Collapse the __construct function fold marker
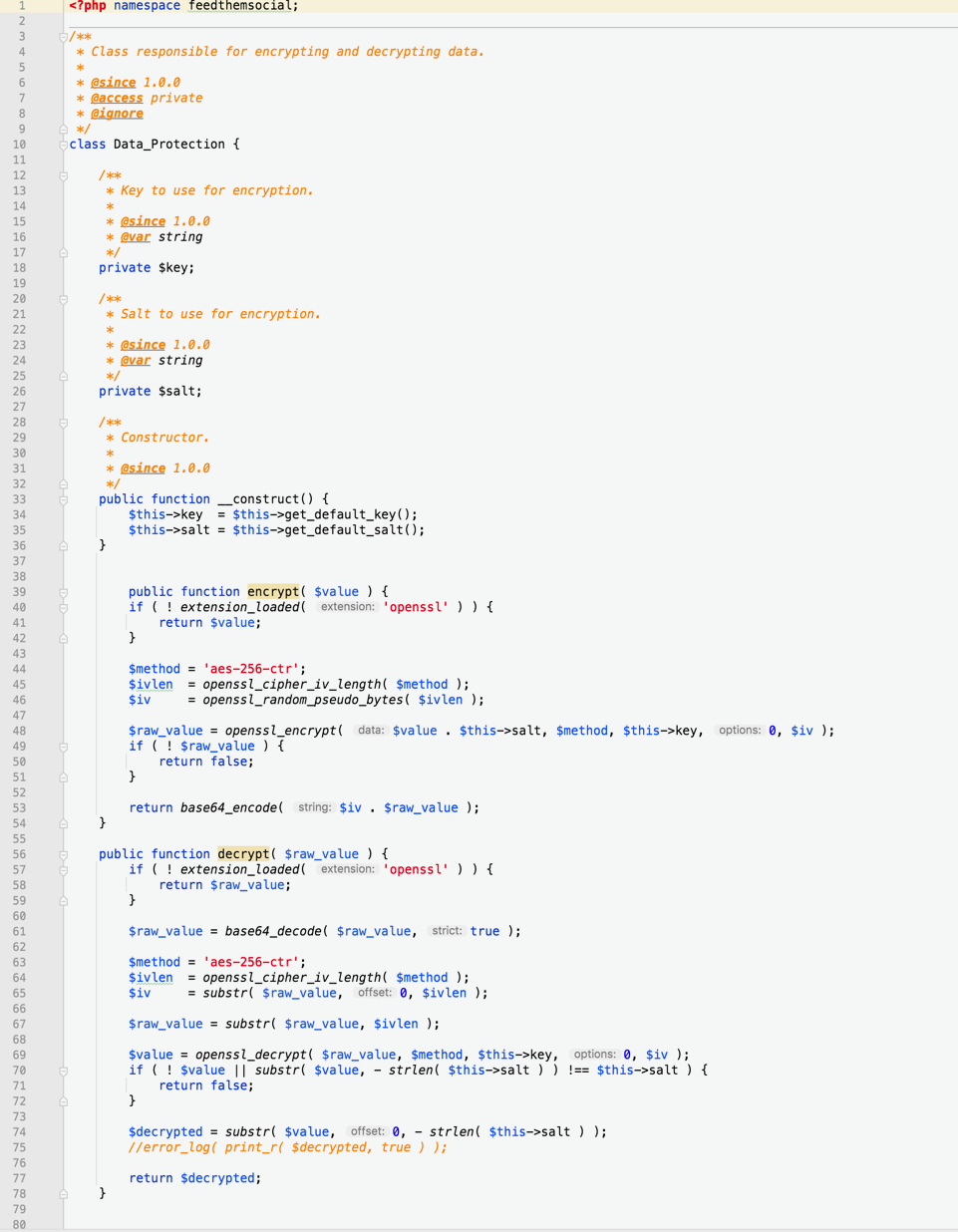Viewport: 958px width, 1232px height. (x=63, y=499)
